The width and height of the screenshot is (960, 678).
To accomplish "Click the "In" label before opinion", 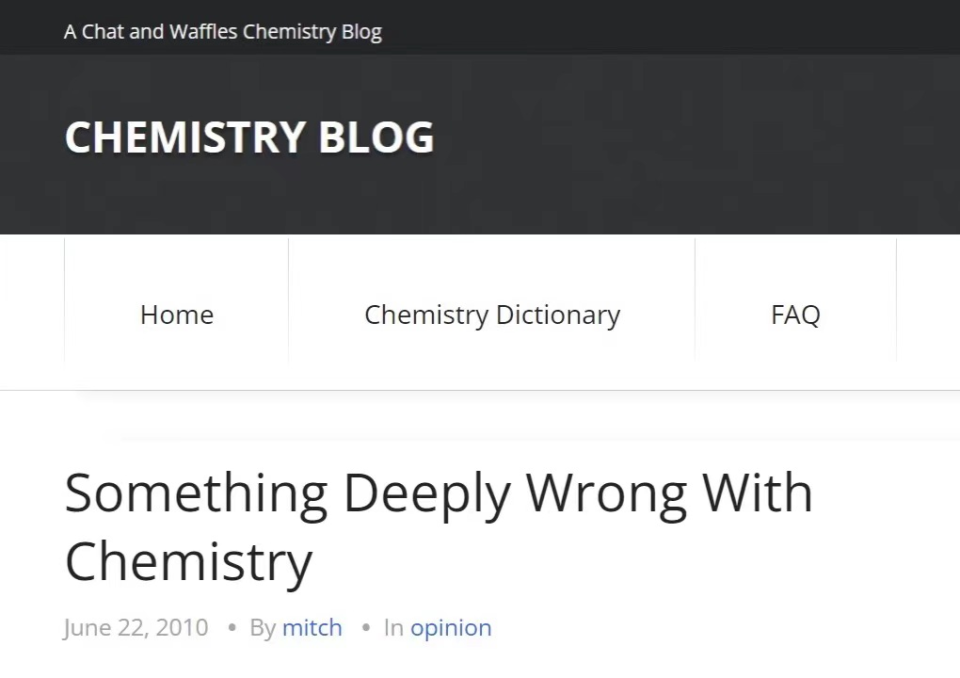I will coord(394,628).
